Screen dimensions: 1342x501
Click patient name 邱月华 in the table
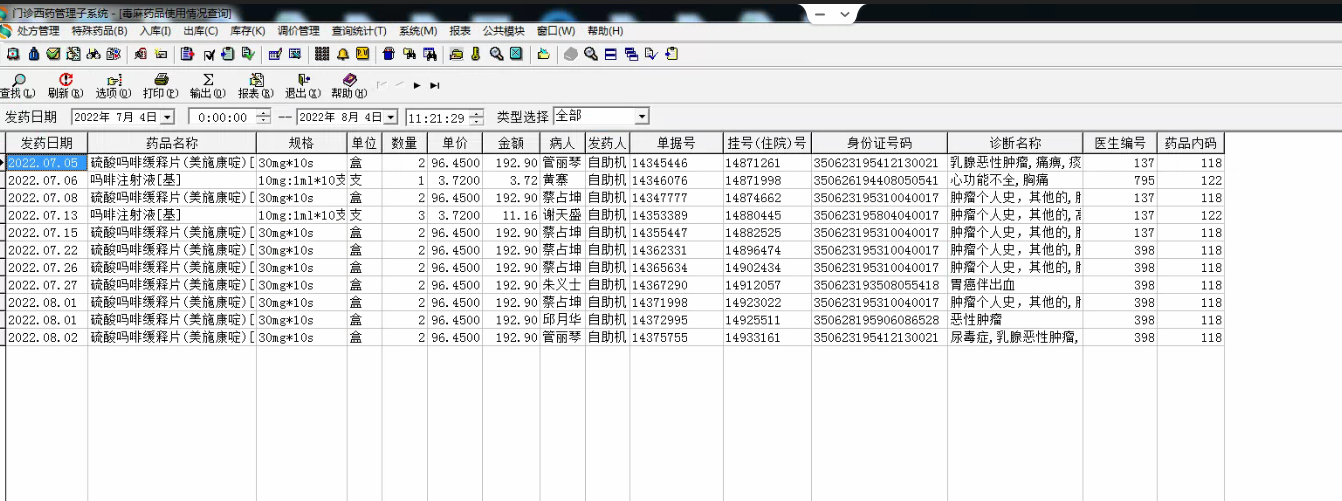tap(561, 320)
